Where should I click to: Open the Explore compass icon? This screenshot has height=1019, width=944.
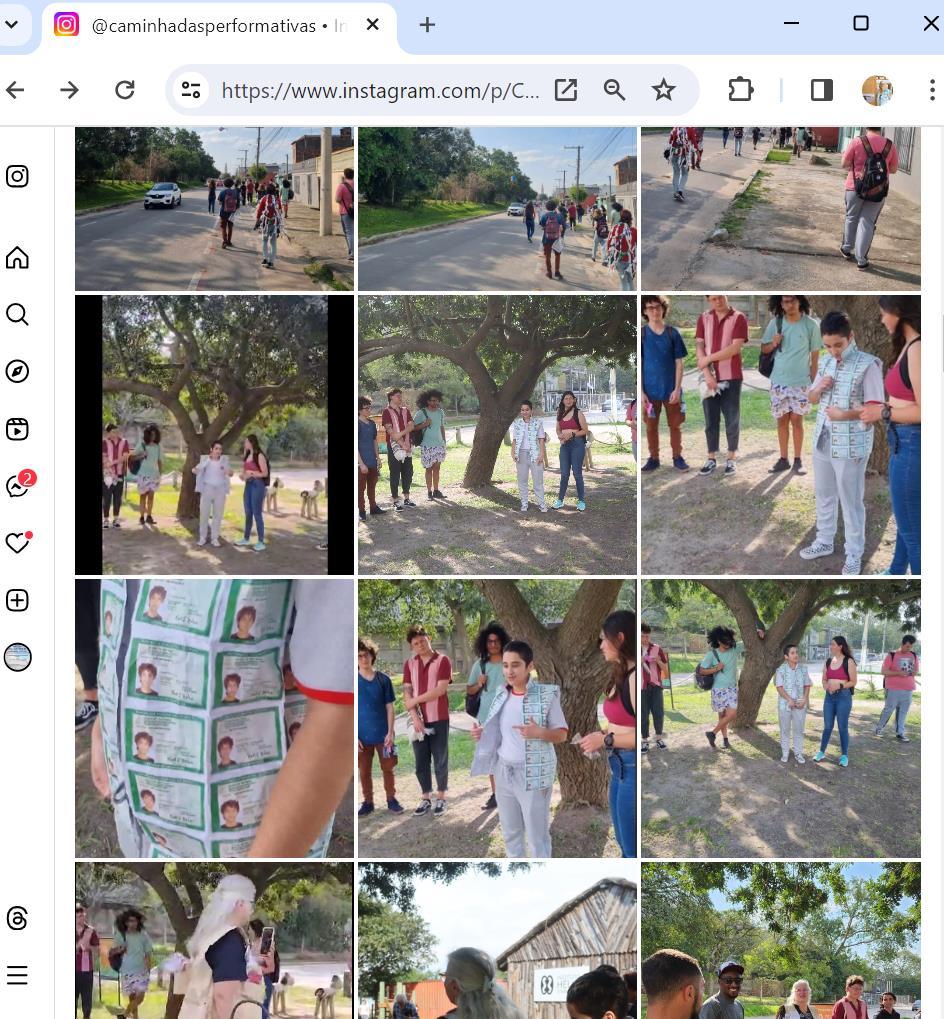click(18, 372)
